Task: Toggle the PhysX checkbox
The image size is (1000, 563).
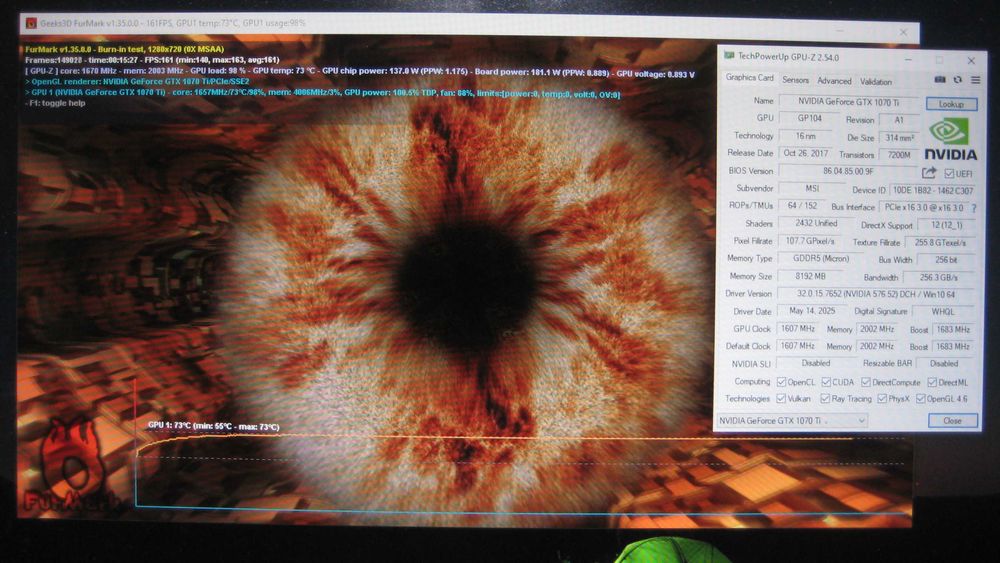Action: [882, 398]
